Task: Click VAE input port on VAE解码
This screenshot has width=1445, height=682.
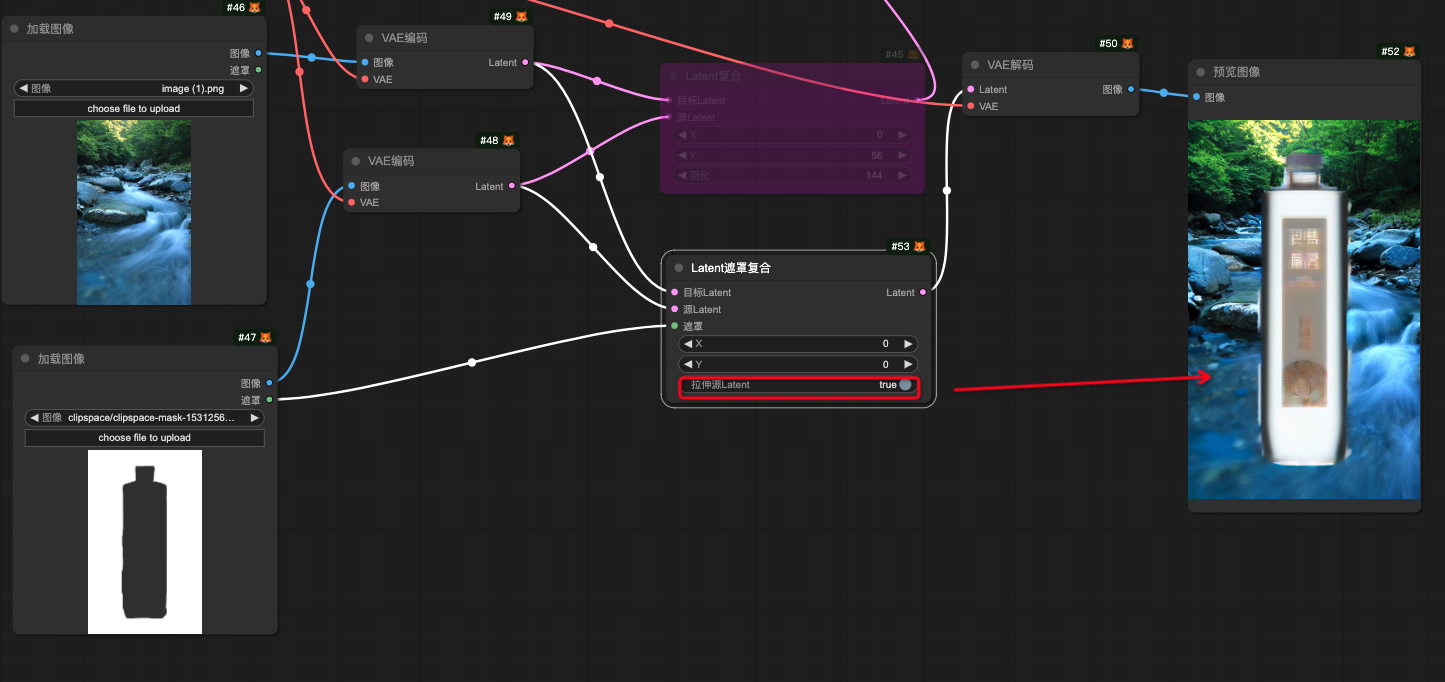Action: pos(971,106)
